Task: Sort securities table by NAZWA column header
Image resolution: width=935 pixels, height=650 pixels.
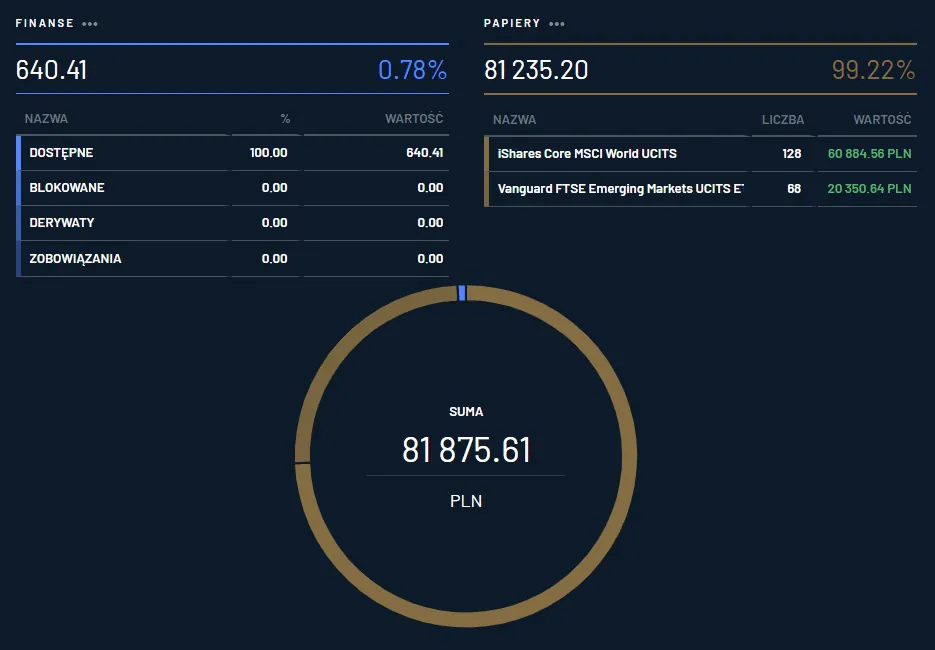Action: click(515, 120)
